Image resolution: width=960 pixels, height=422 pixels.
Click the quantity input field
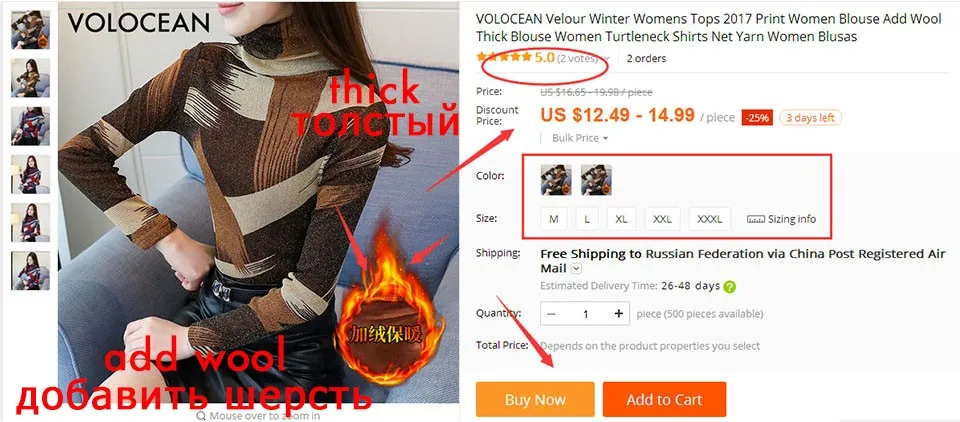(x=585, y=314)
